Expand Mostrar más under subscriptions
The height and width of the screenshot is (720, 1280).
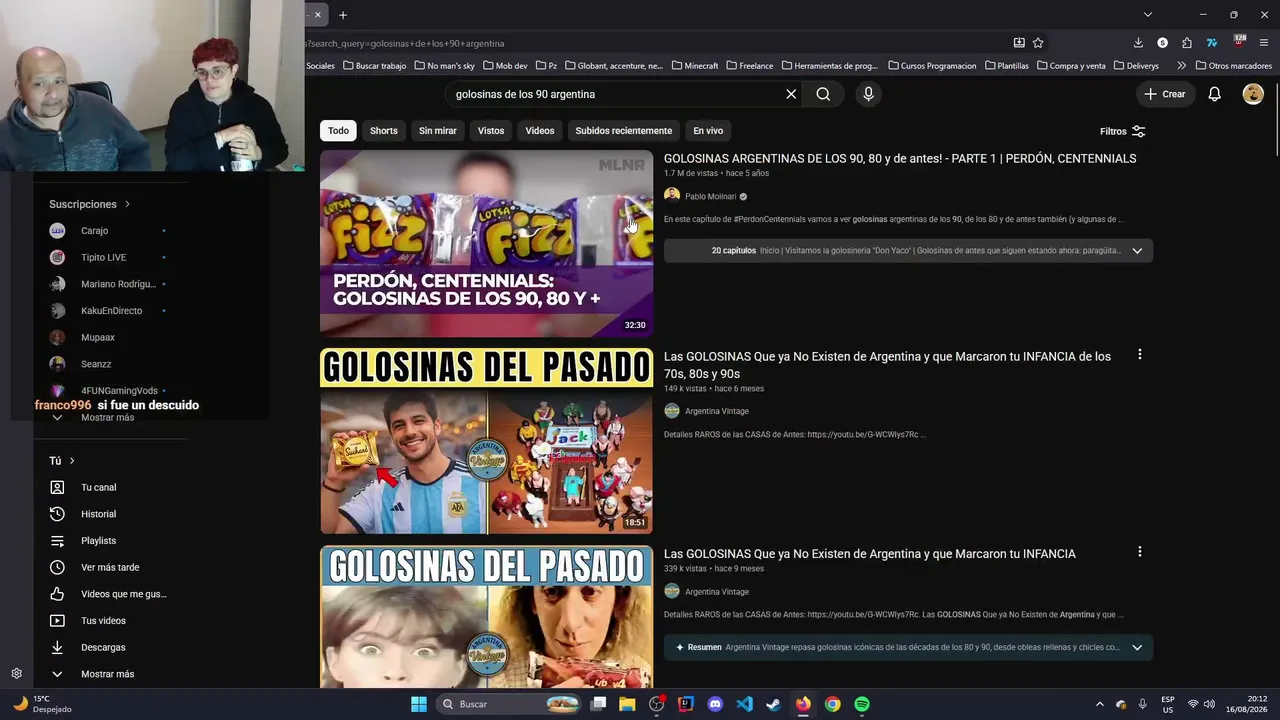(107, 417)
